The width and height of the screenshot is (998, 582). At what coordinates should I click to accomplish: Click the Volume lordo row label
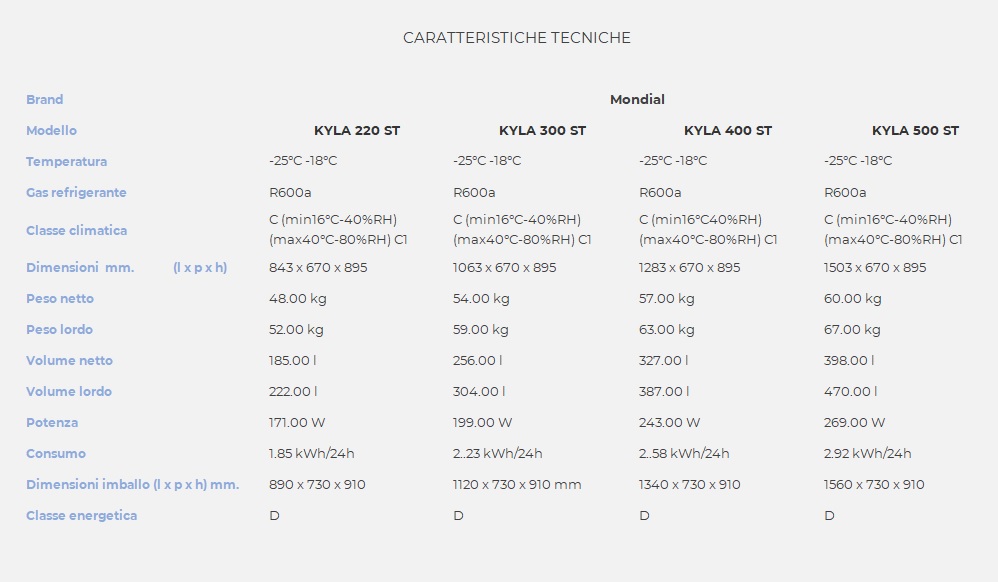click(69, 392)
